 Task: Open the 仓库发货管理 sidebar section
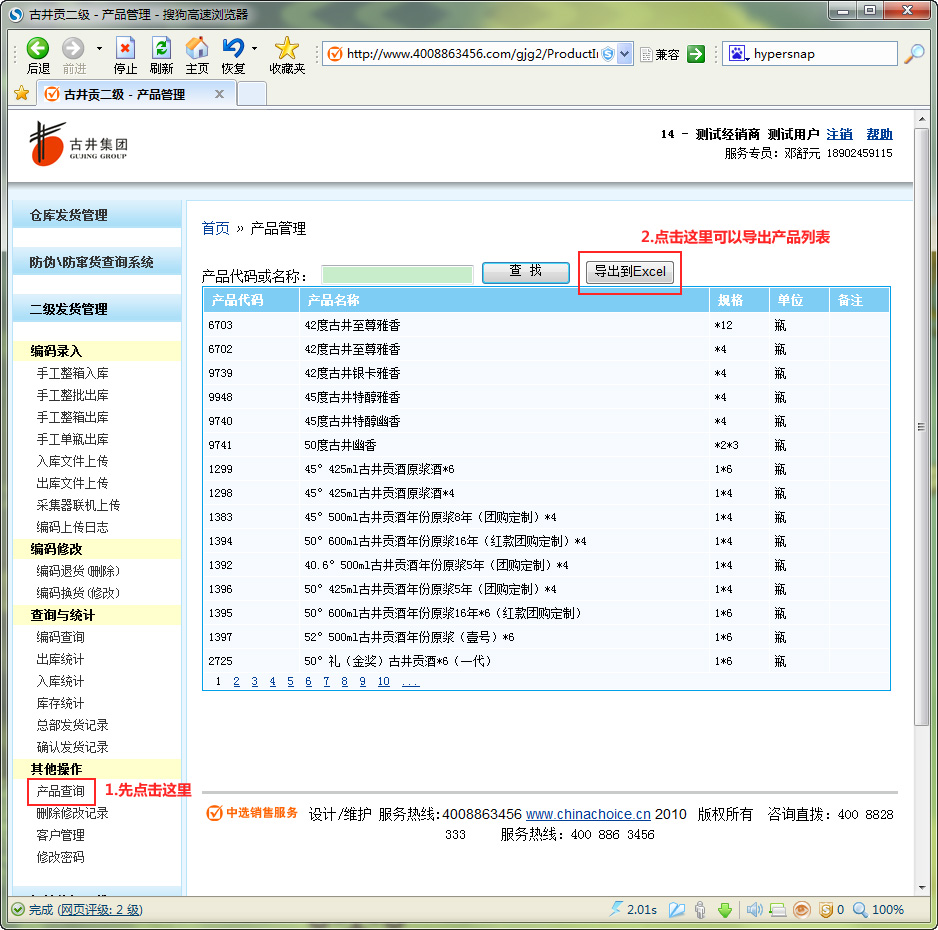click(97, 215)
